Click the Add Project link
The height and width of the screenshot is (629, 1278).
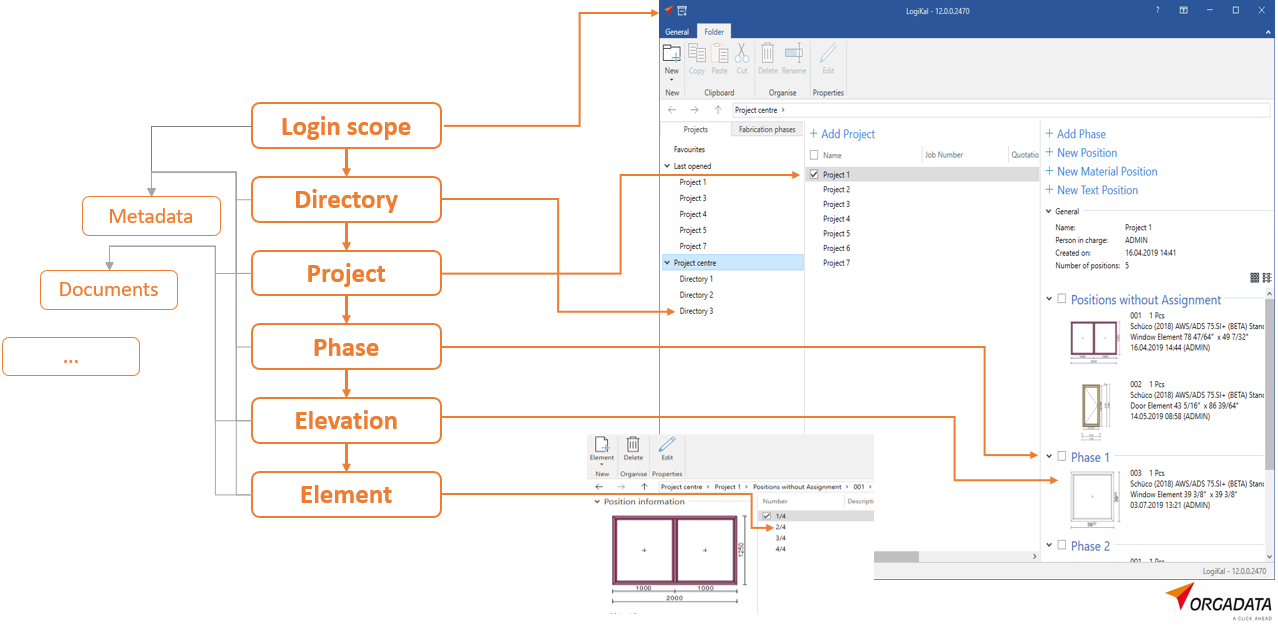pos(842,134)
